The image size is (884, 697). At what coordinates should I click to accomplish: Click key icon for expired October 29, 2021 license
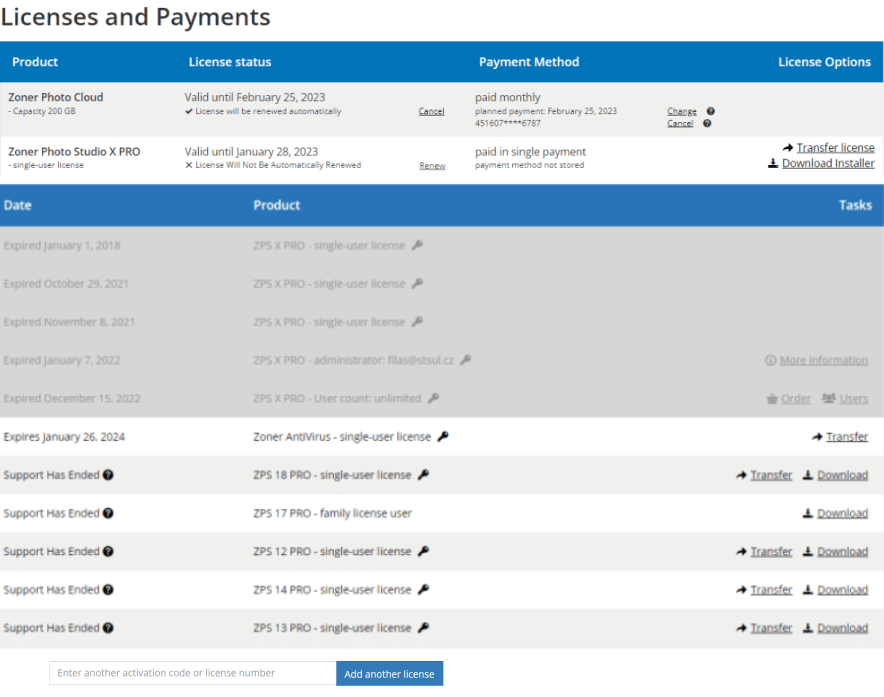[417, 284]
